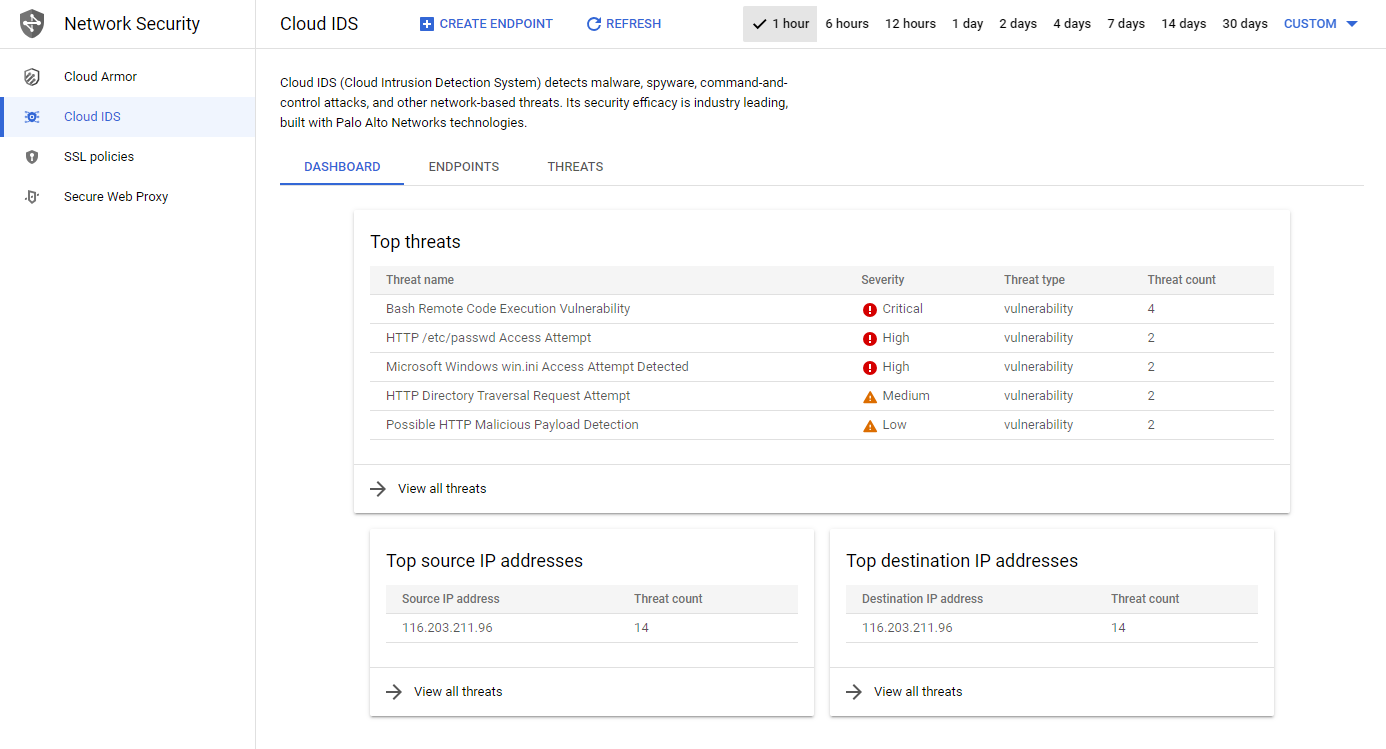Switch to the Dashboard tab
The height and width of the screenshot is (749, 1386).
(342, 167)
